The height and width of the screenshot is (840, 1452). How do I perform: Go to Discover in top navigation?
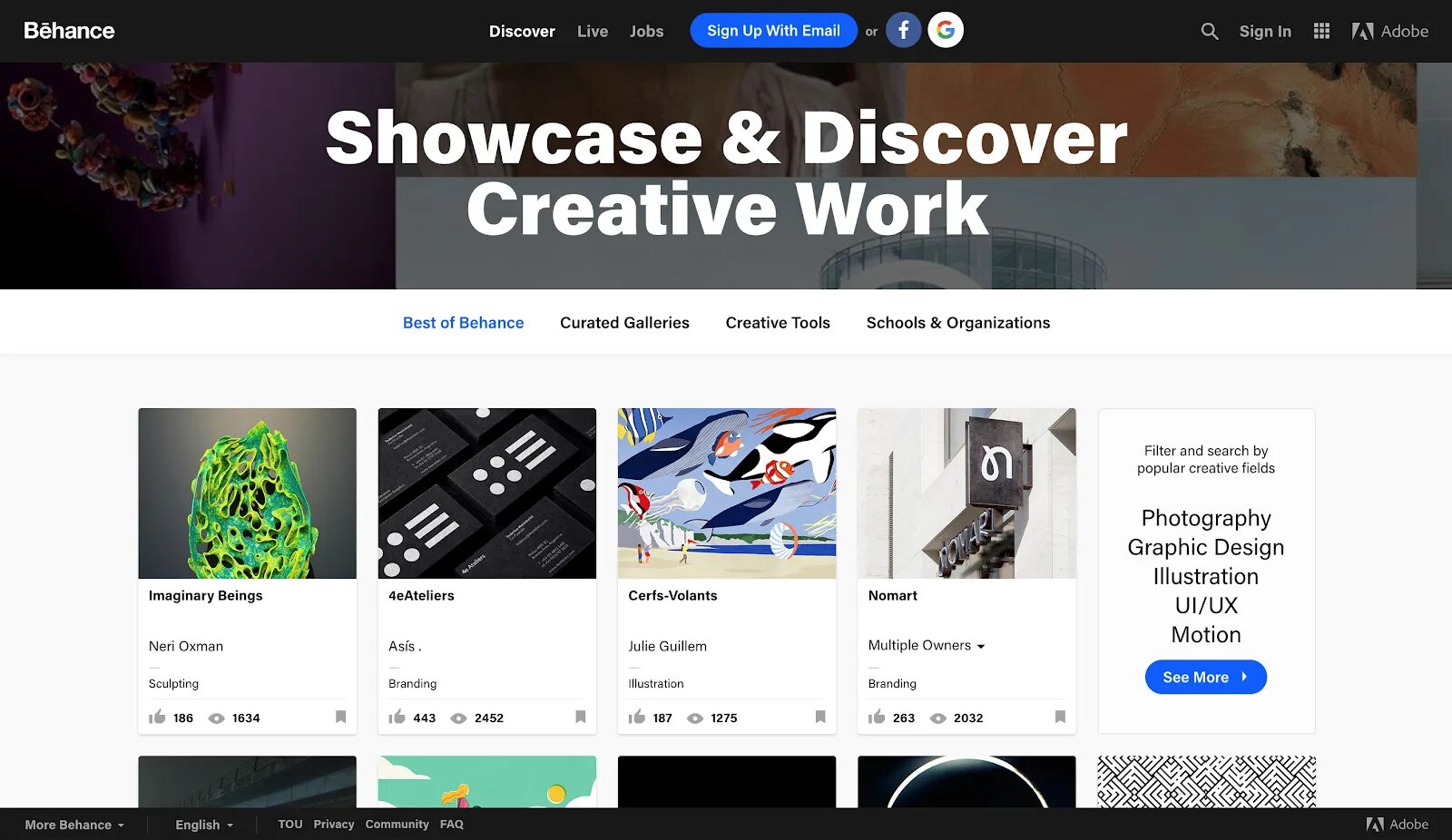coord(522,32)
